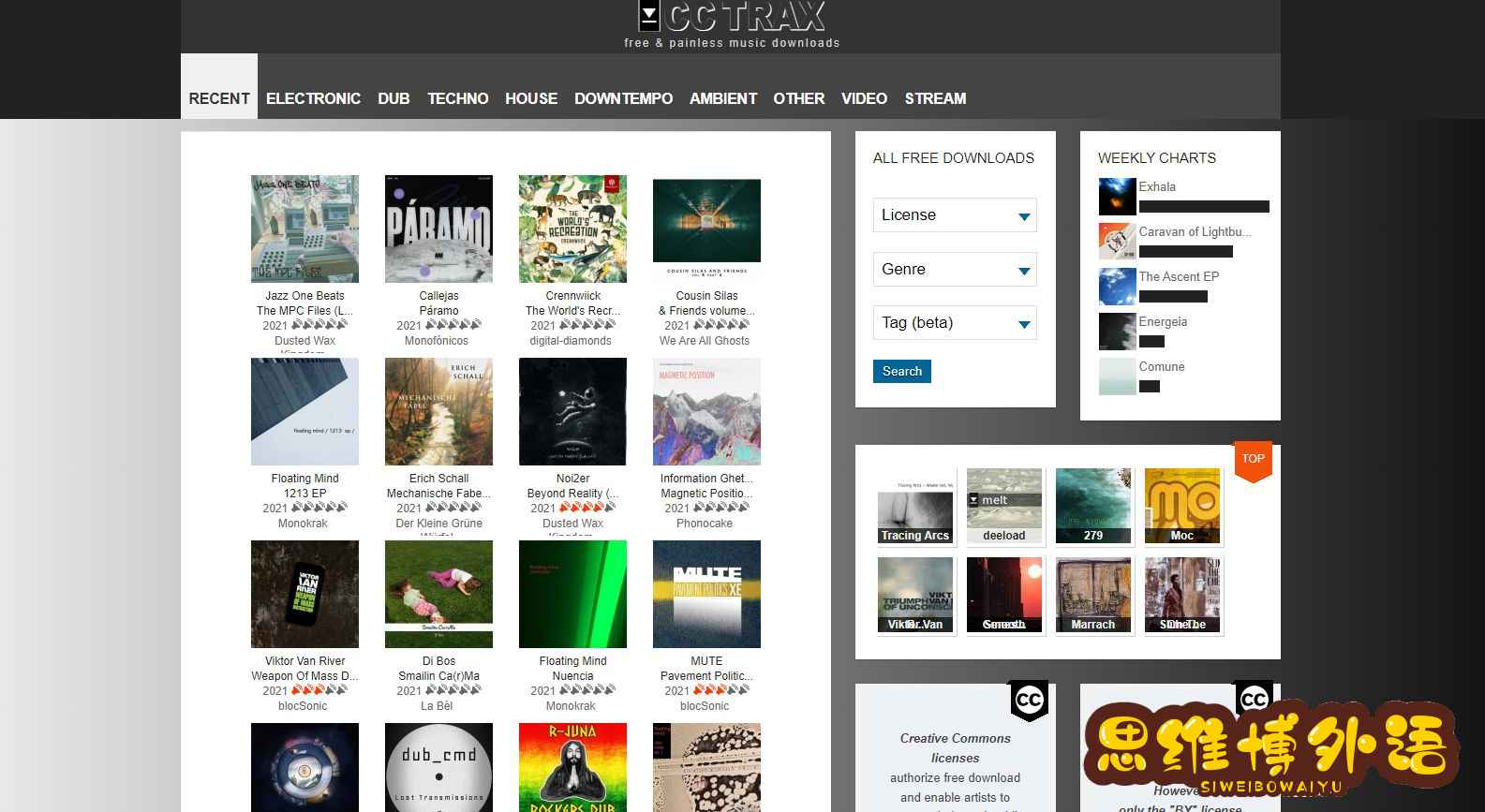Click CC badge on Creative Commons licenses card
This screenshot has height=812, width=1485.
tap(1029, 701)
